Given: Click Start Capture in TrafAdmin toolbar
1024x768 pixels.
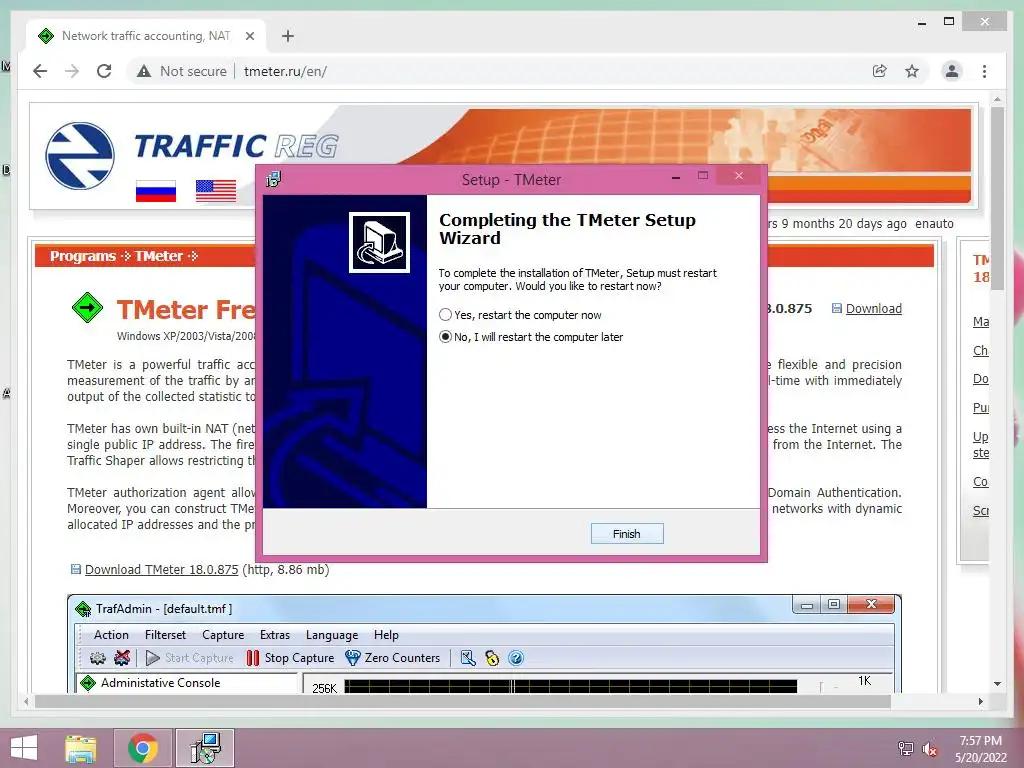Looking at the screenshot, I should pos(189,658).
